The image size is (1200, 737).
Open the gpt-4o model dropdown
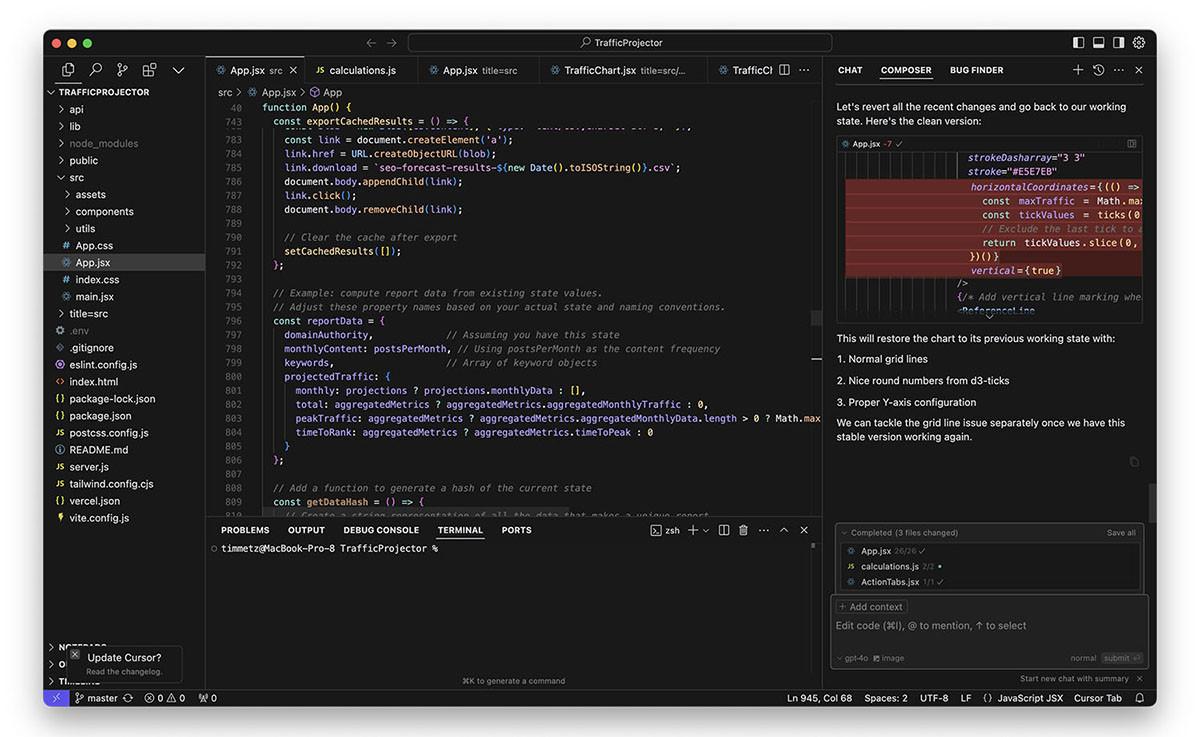click(x=854, y=658)
